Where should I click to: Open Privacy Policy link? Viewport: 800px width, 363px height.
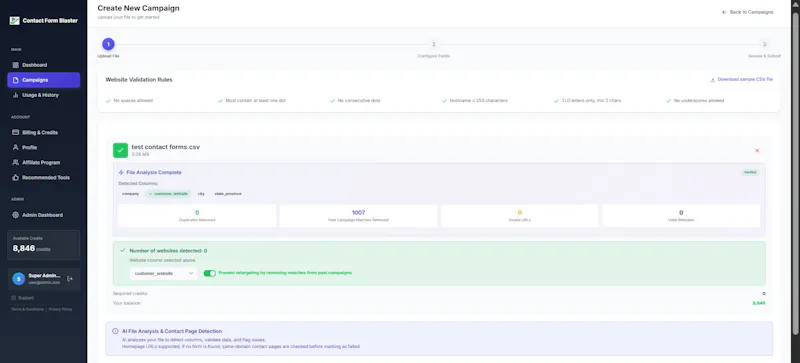[x=60, y=309]
